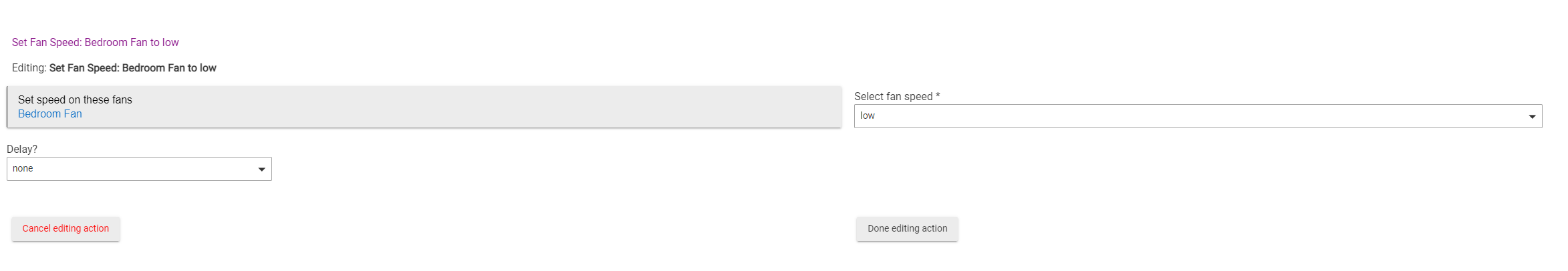Click the bold Editing action title text
This screenshot has height=271, width=1568.
132,68
